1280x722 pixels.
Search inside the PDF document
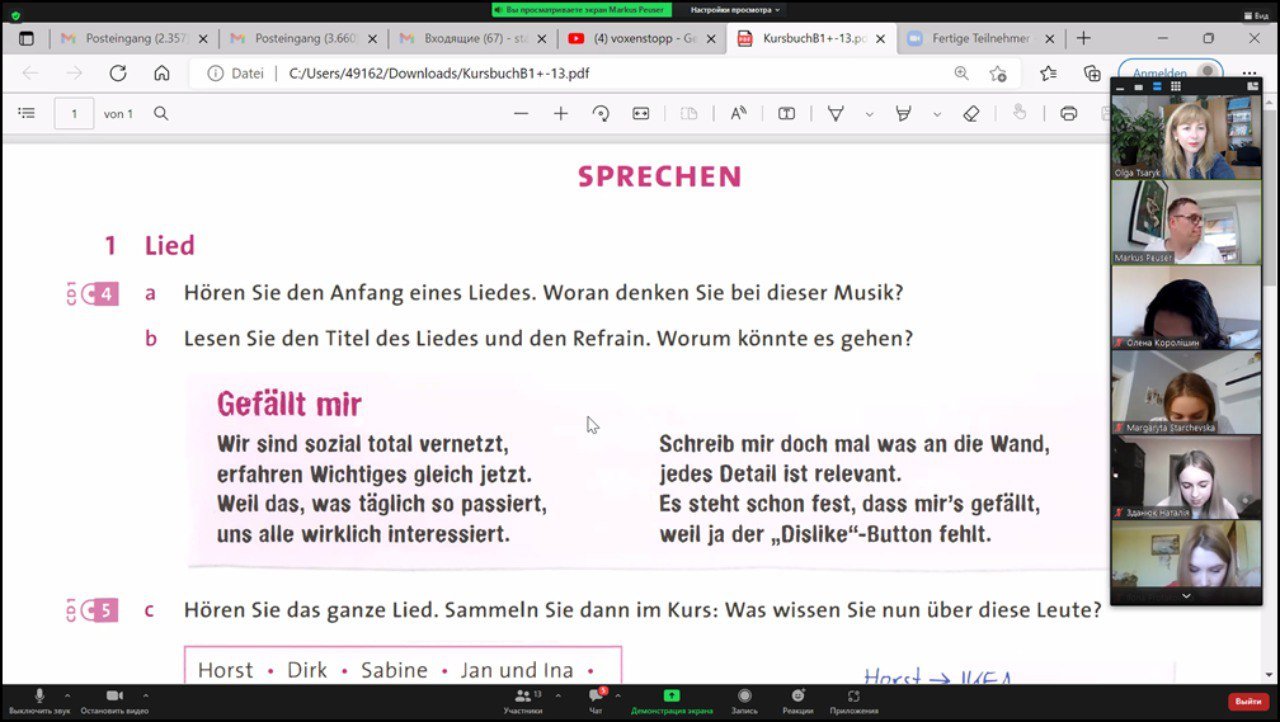click(x=161, y=114)
